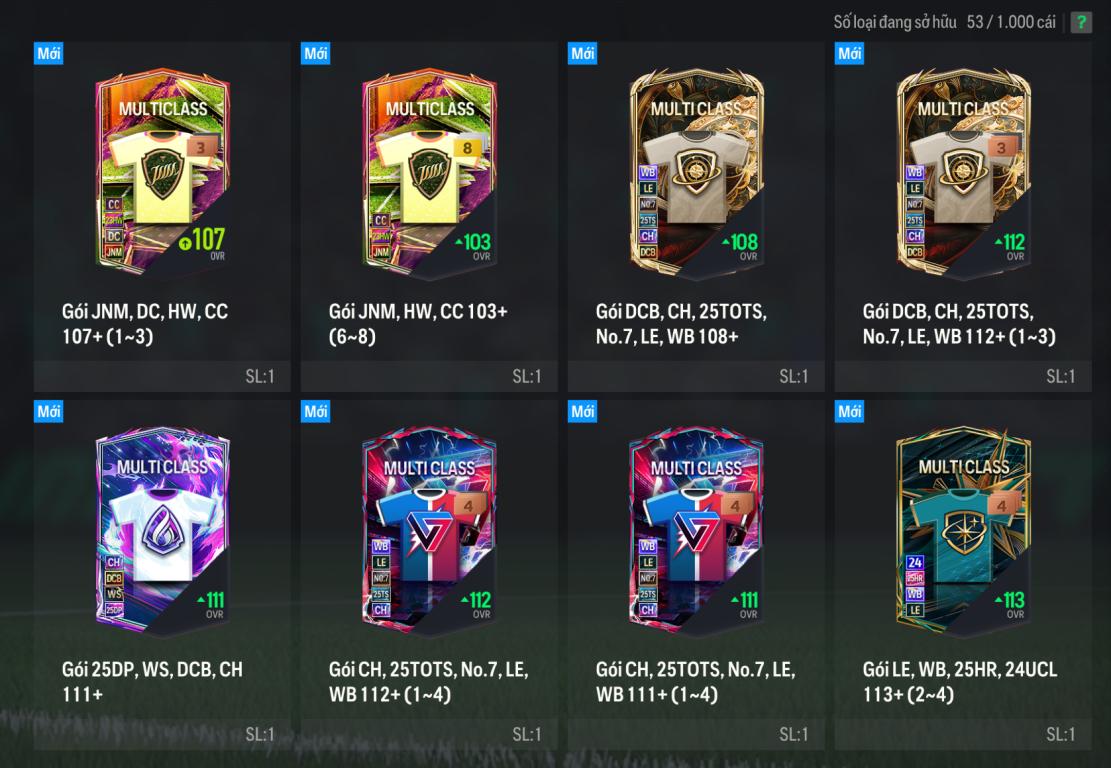Screen dimensions: 1111x768
Task: Click the shield crest on the 107 pack shirt
Action: click(163, 172)
